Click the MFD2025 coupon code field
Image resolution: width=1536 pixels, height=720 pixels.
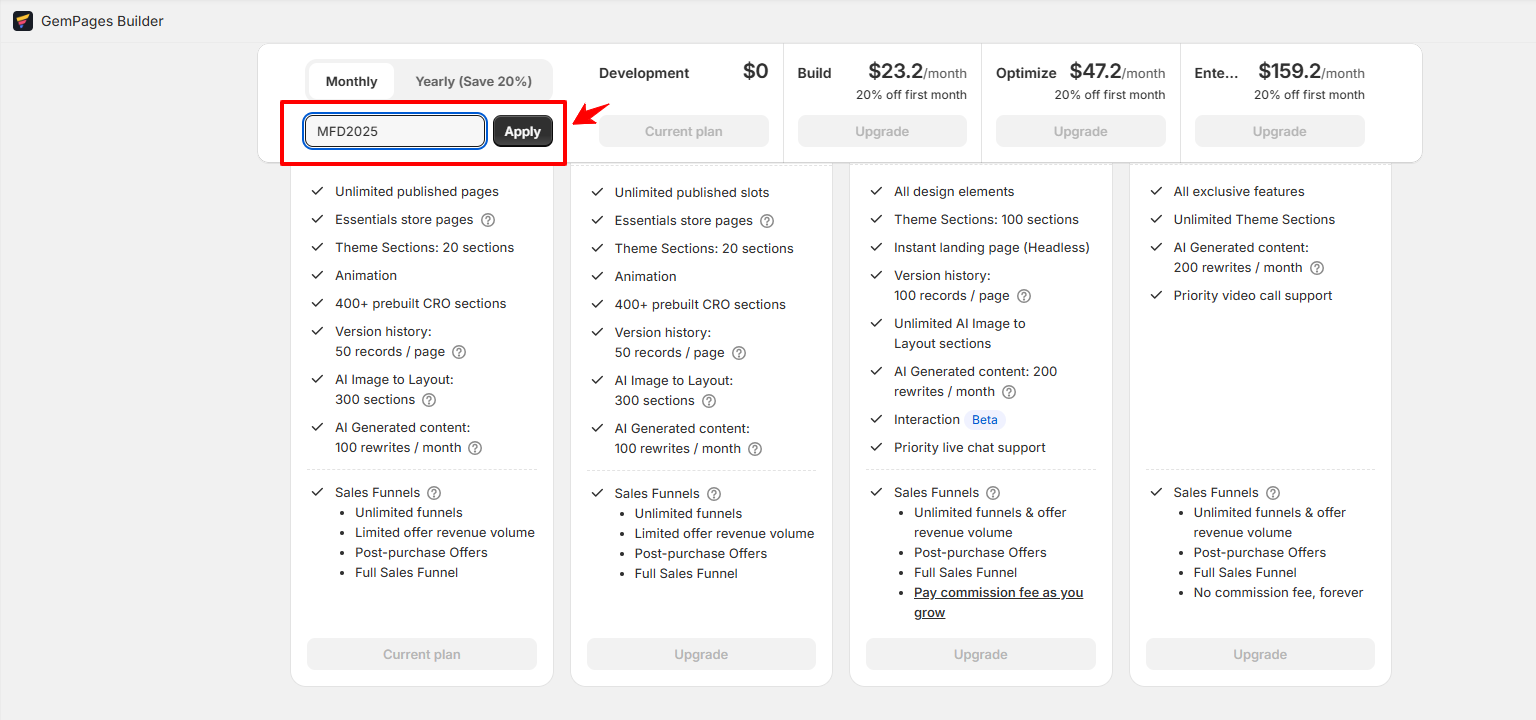pos(396,131)
